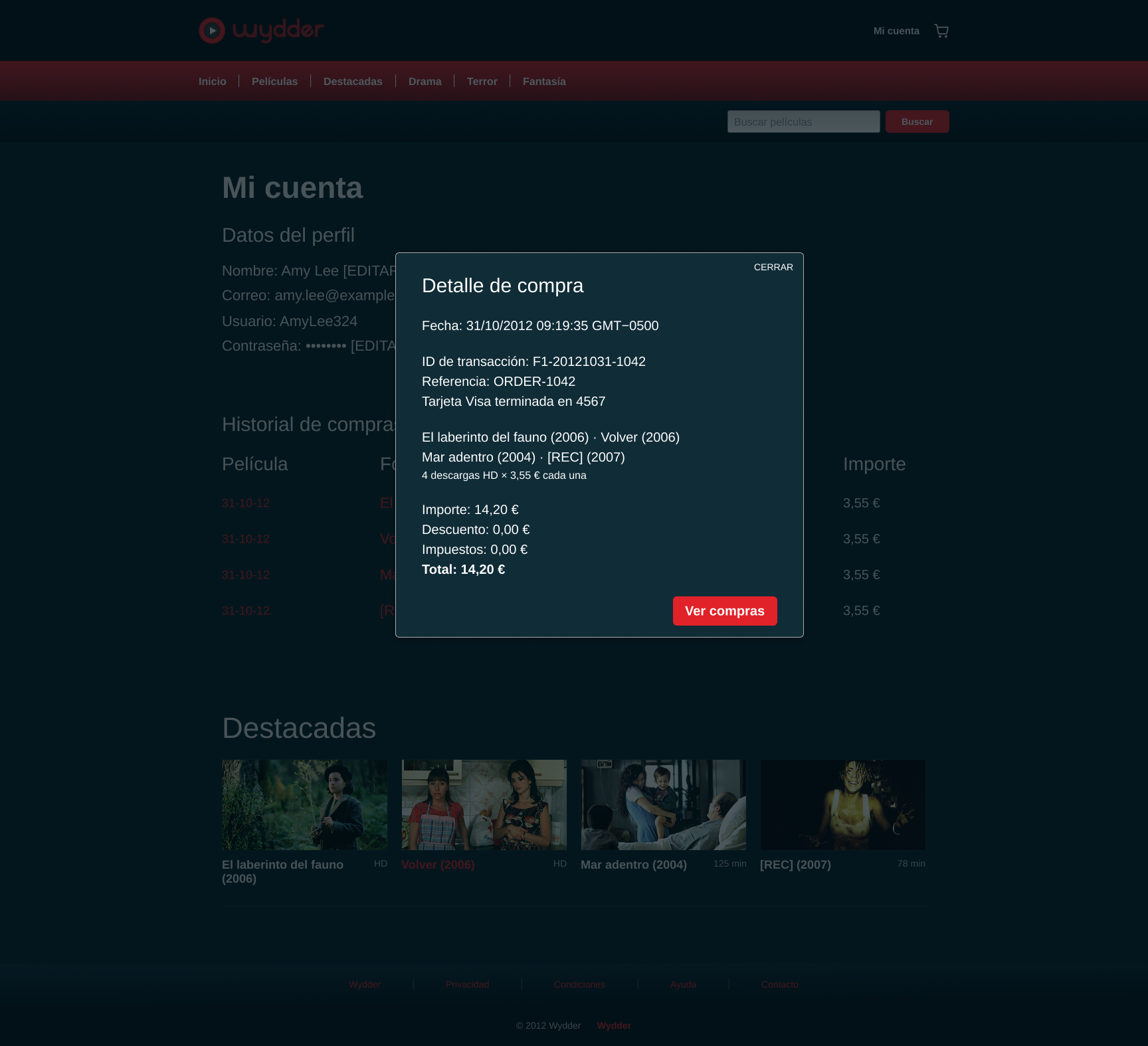Open the Privacidad footer link

click(467, 984)
